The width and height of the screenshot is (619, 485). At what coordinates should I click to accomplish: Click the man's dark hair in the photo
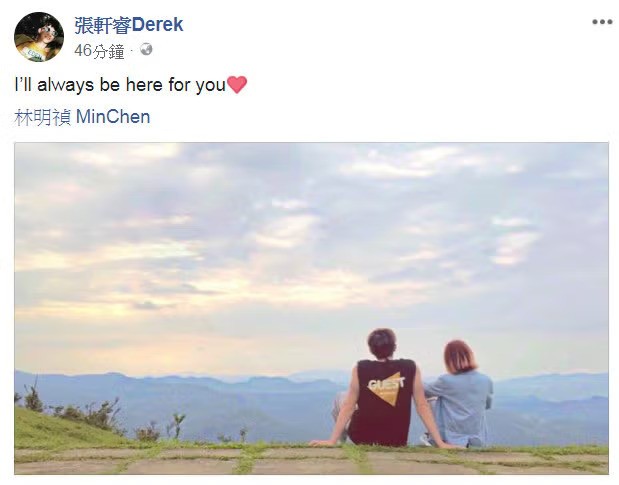pos(381,343)
